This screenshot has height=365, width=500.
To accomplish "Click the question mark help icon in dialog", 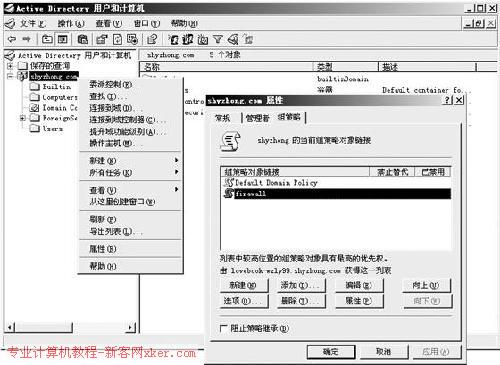I will (448, 100).
